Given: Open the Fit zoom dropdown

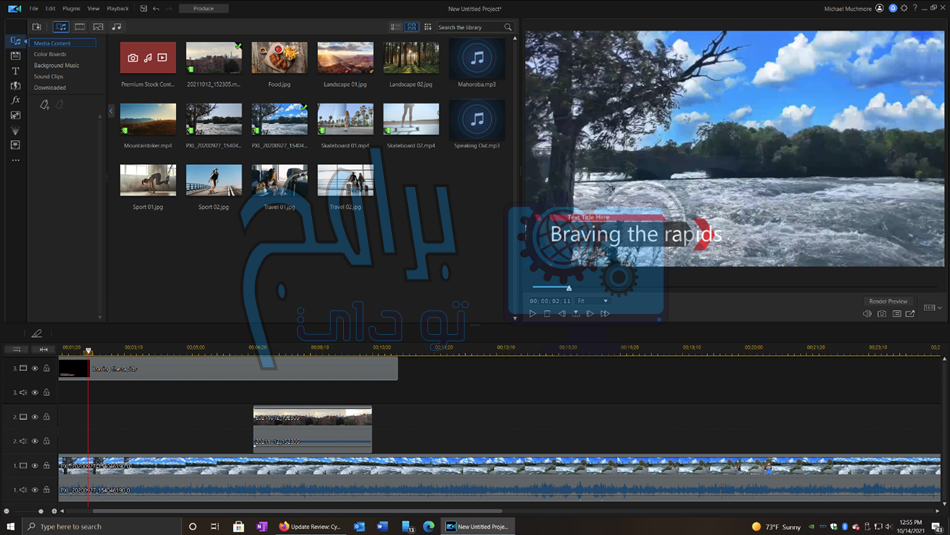Looking at the screenshot, I should click(592, 301).
